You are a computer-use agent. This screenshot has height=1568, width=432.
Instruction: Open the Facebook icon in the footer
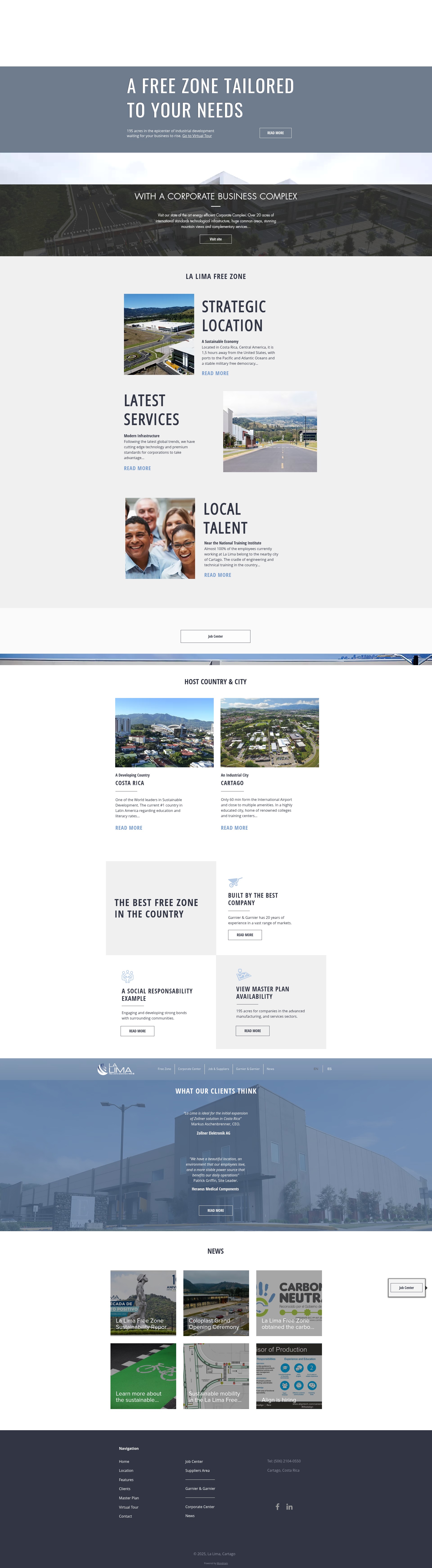[x=277, y=1507]
